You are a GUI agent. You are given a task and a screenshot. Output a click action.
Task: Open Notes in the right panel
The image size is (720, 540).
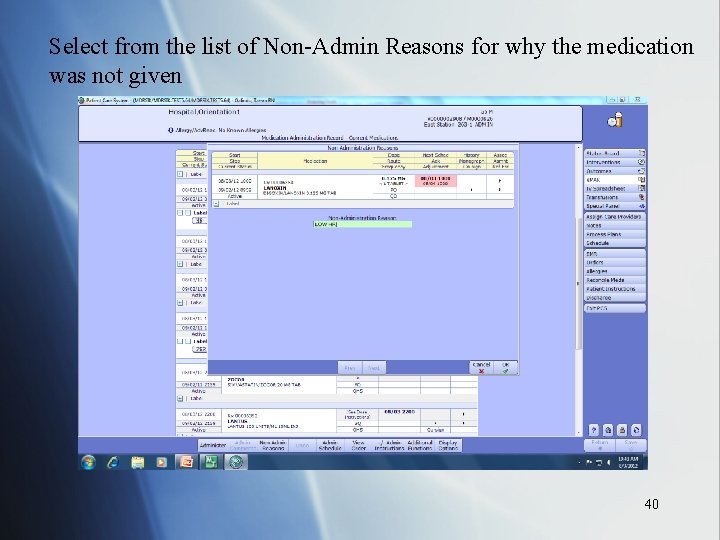615,225
